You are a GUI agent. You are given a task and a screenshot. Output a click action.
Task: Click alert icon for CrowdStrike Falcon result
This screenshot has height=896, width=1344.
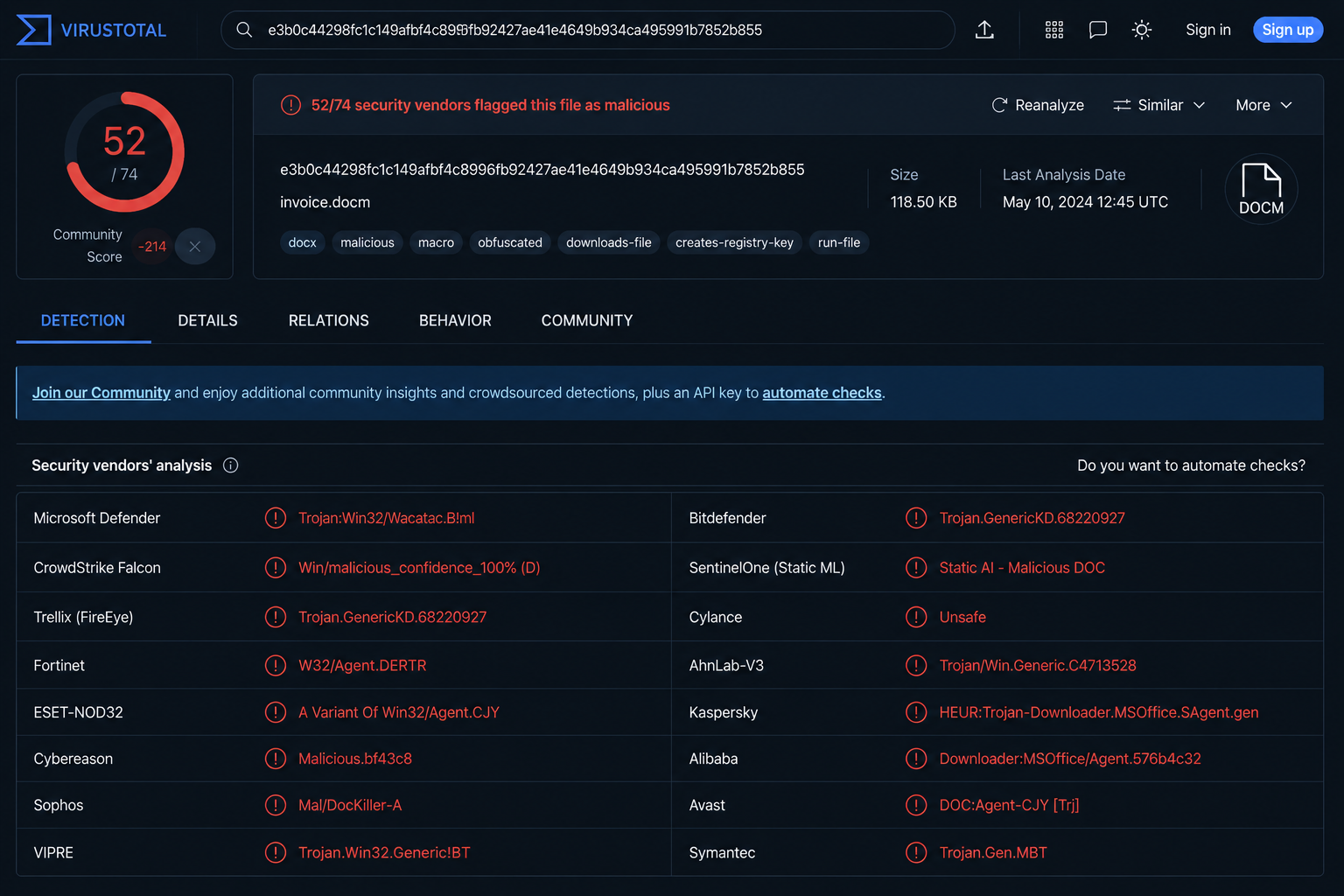point(276,568)
